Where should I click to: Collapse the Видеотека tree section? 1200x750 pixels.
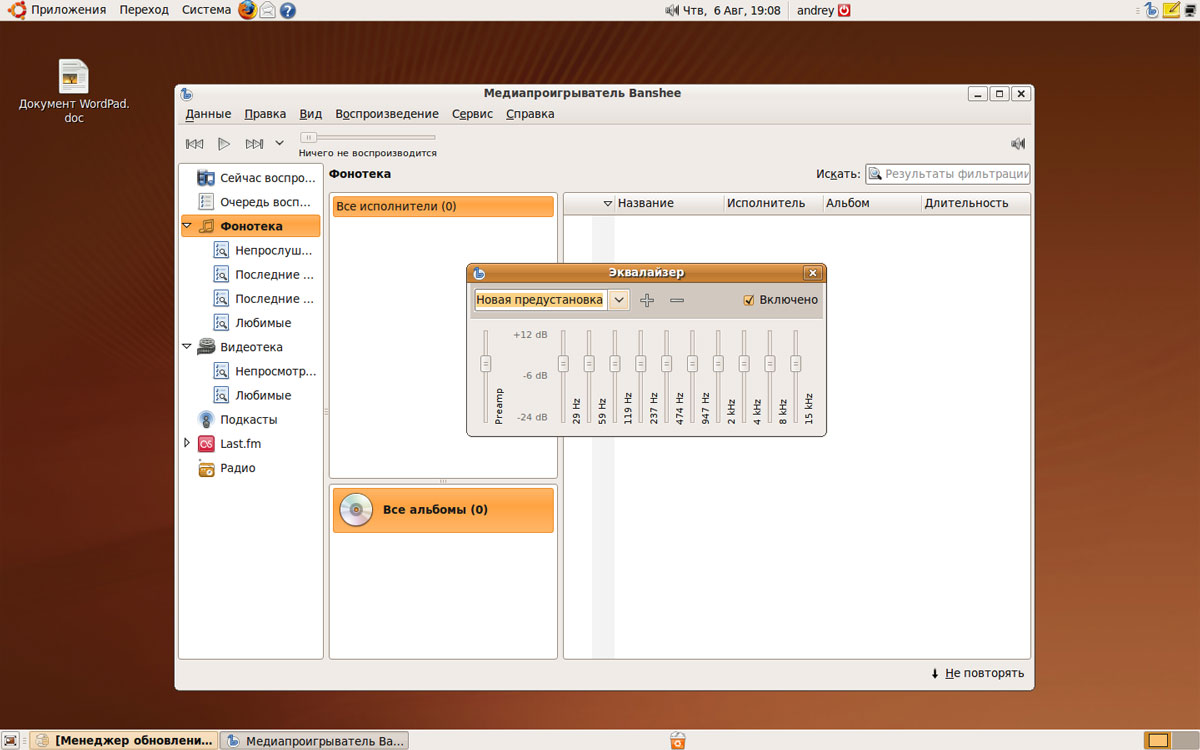tap(187, 347)
